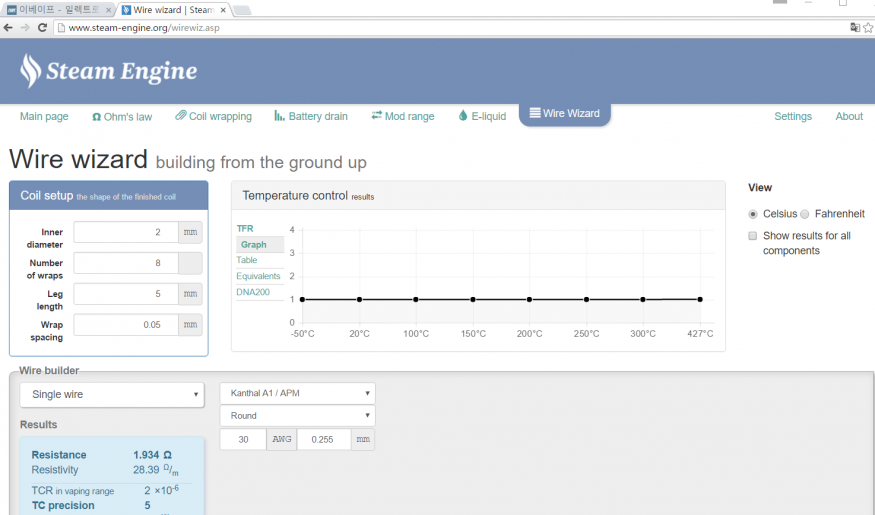This screenshot has width=875, height=515.
Task: Open the Round wire shape dropdown
Action: (x=297, y=415)
